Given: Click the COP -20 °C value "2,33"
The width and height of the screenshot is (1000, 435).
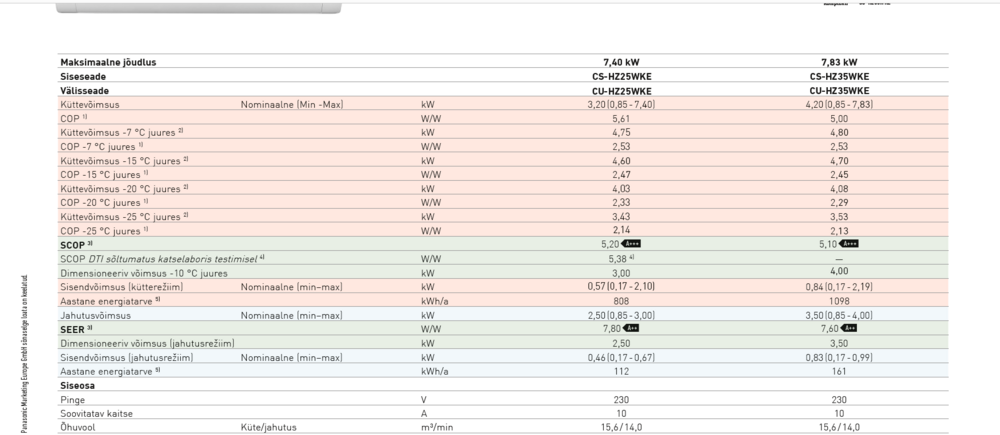Looking at the screenshot, I should pos(621,203).
